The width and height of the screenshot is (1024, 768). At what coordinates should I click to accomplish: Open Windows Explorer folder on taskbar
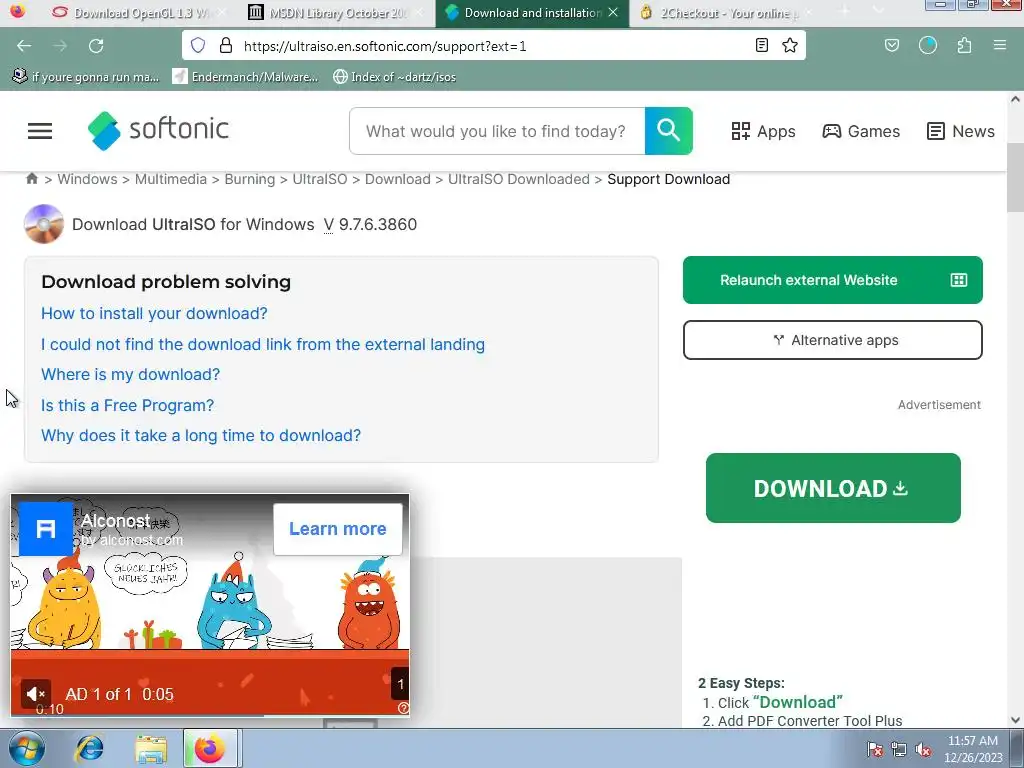(x=151, y=748)
